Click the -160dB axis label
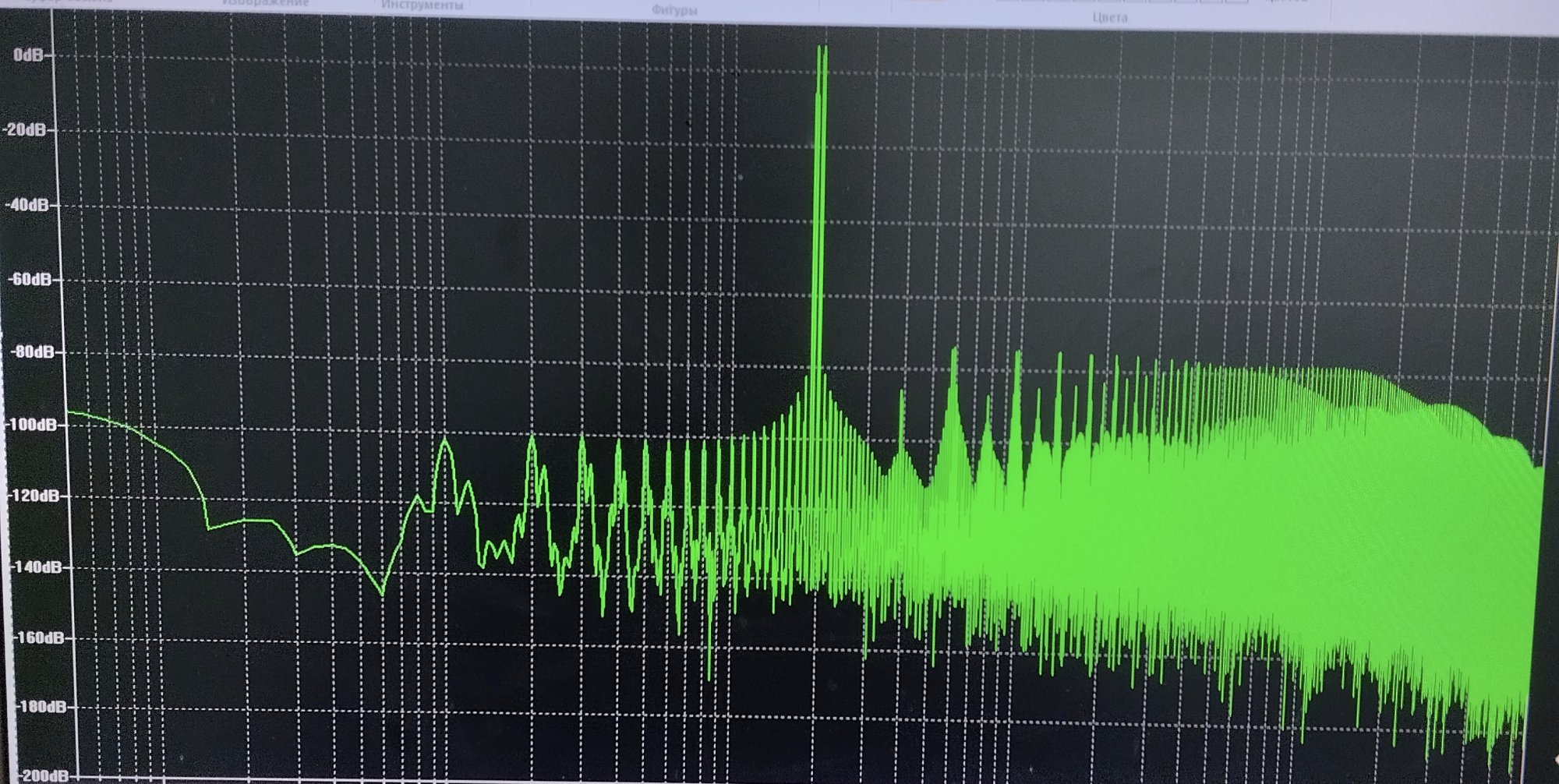Viewport: 1559px width, 784px height. [38, 638]
